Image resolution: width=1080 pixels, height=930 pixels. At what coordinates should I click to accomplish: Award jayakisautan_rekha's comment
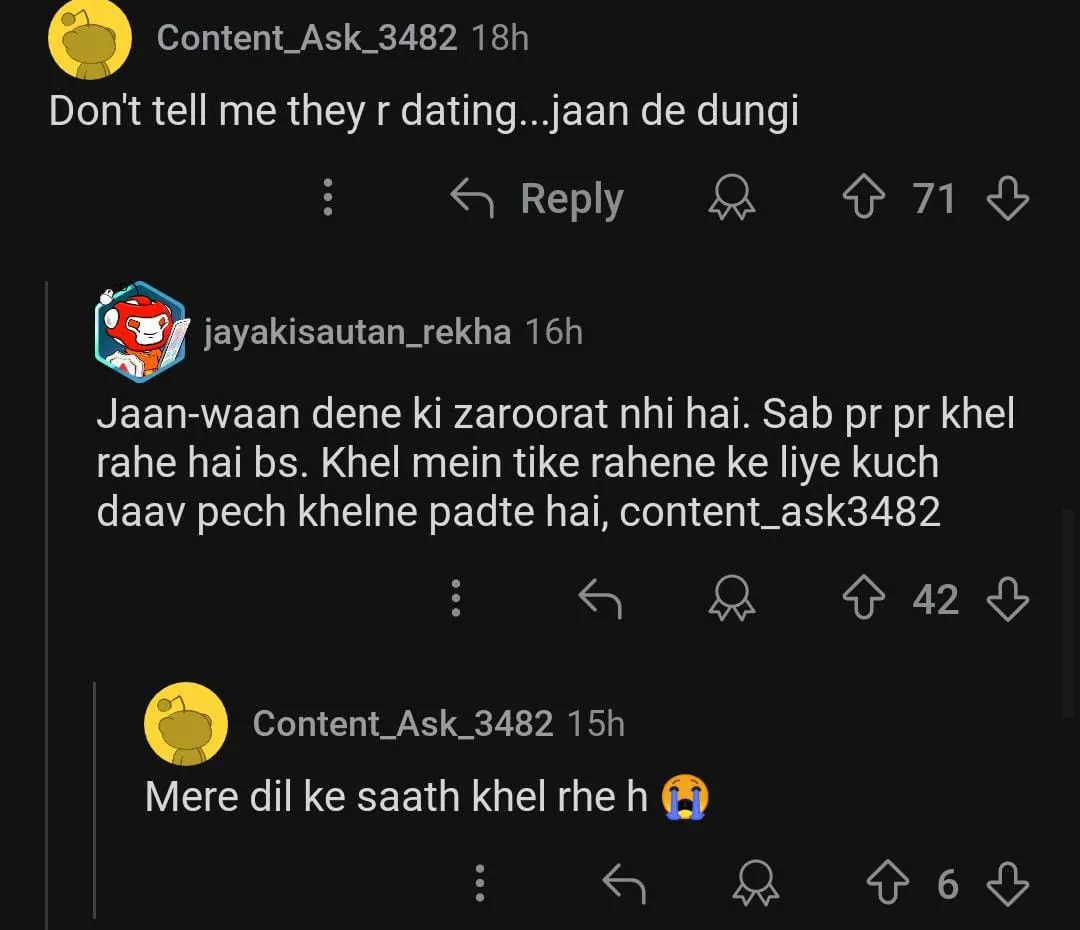pyautogui.click(x=732, y=600)
